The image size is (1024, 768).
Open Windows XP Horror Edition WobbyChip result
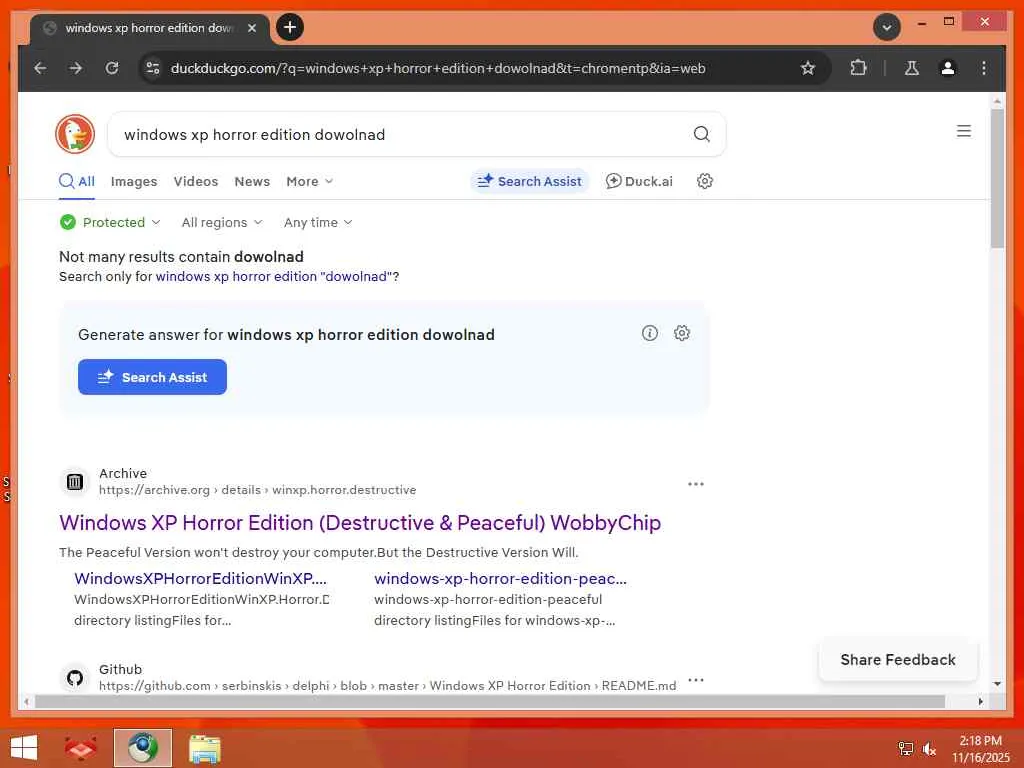click(360, 522)
